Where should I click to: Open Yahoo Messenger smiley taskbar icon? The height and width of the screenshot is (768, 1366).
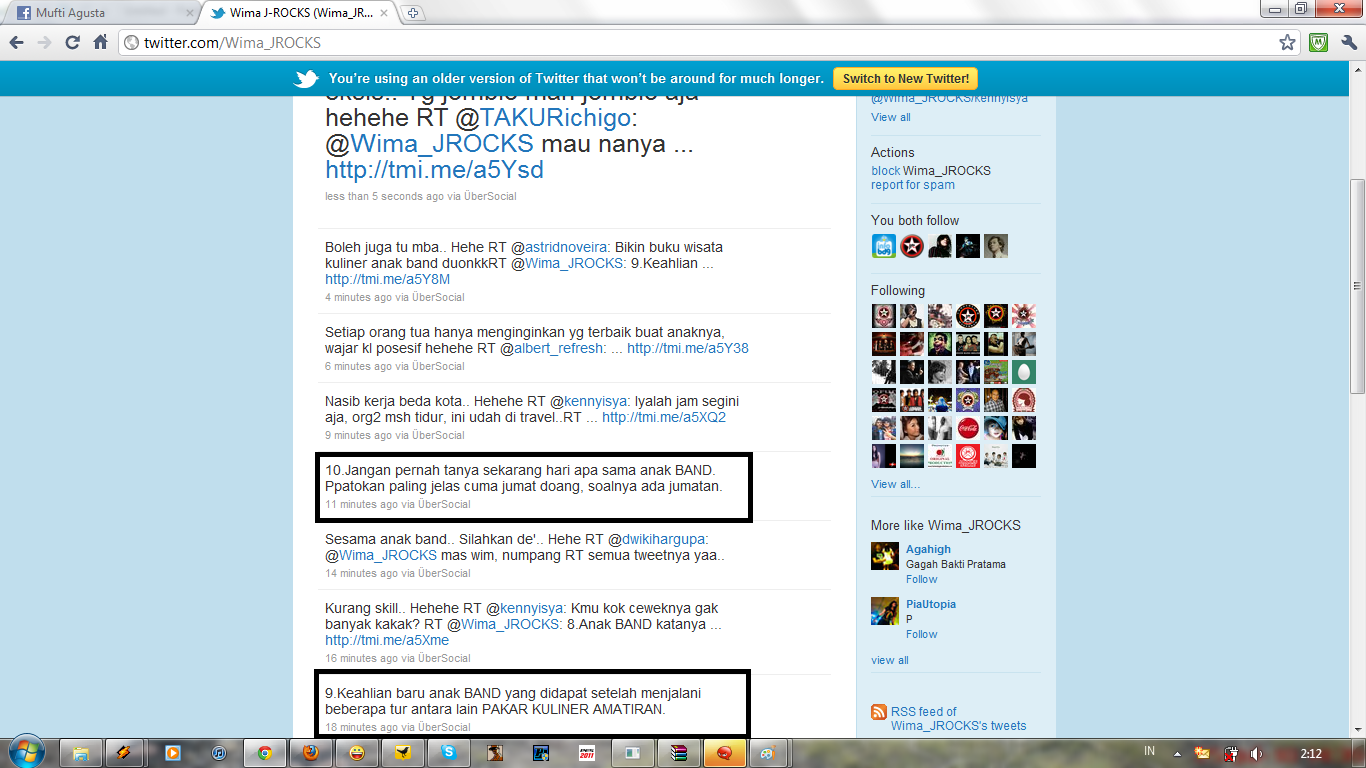coord(356,753)
